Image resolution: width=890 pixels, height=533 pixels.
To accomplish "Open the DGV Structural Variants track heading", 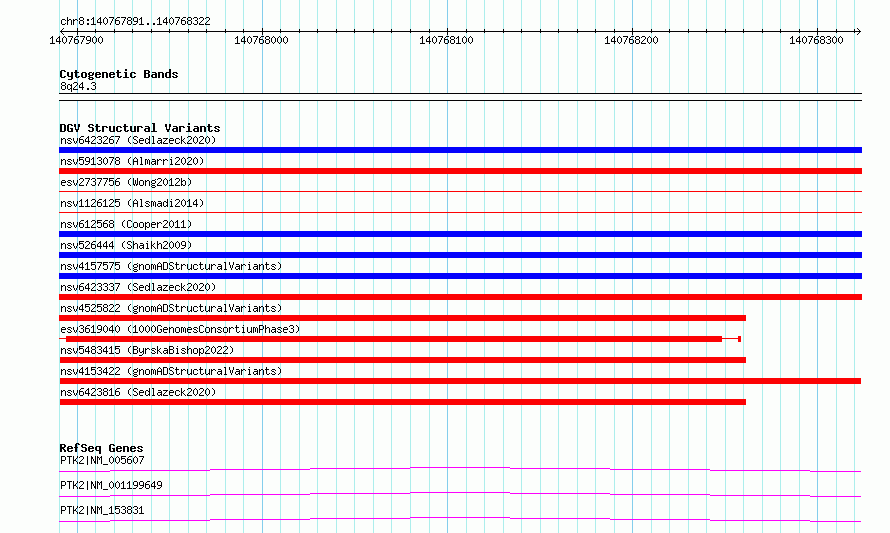I will 140,128.
